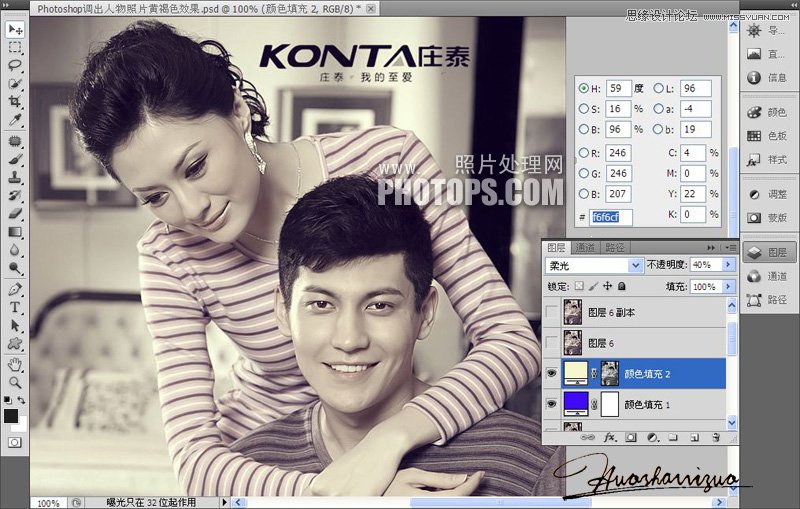The image size is (800, 509).
Task: Add a layer mask
Action: 631,438
